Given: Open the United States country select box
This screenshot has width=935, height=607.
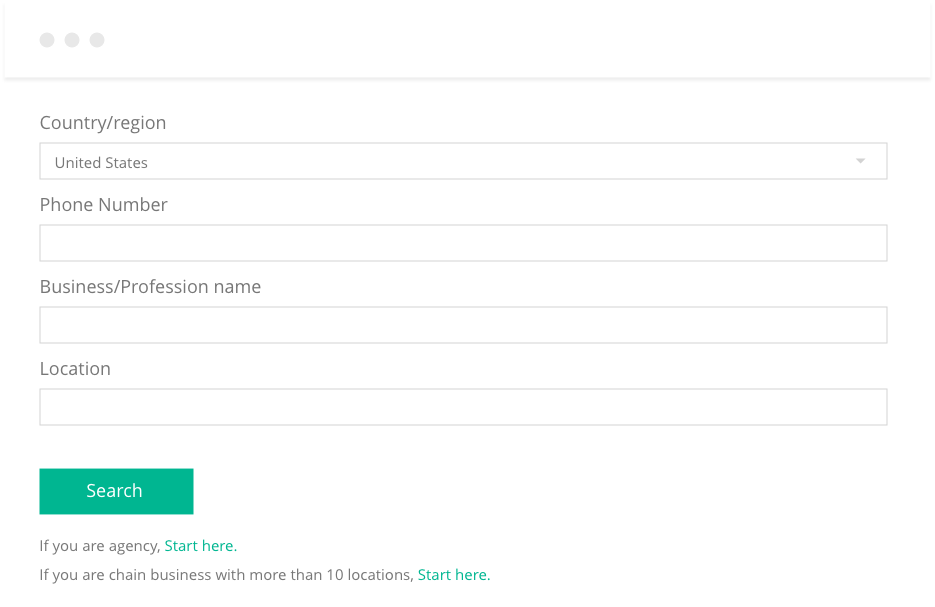Looking at the screenshot, I should click(463, 161).
